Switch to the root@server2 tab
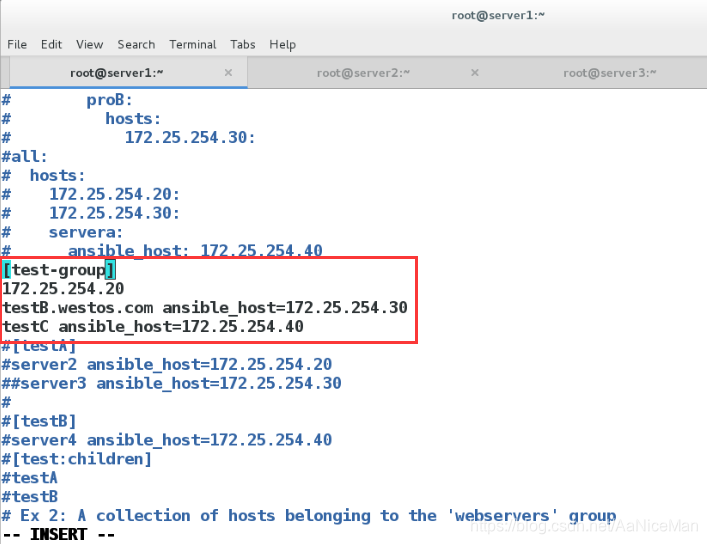 click(x=363, y=73)
